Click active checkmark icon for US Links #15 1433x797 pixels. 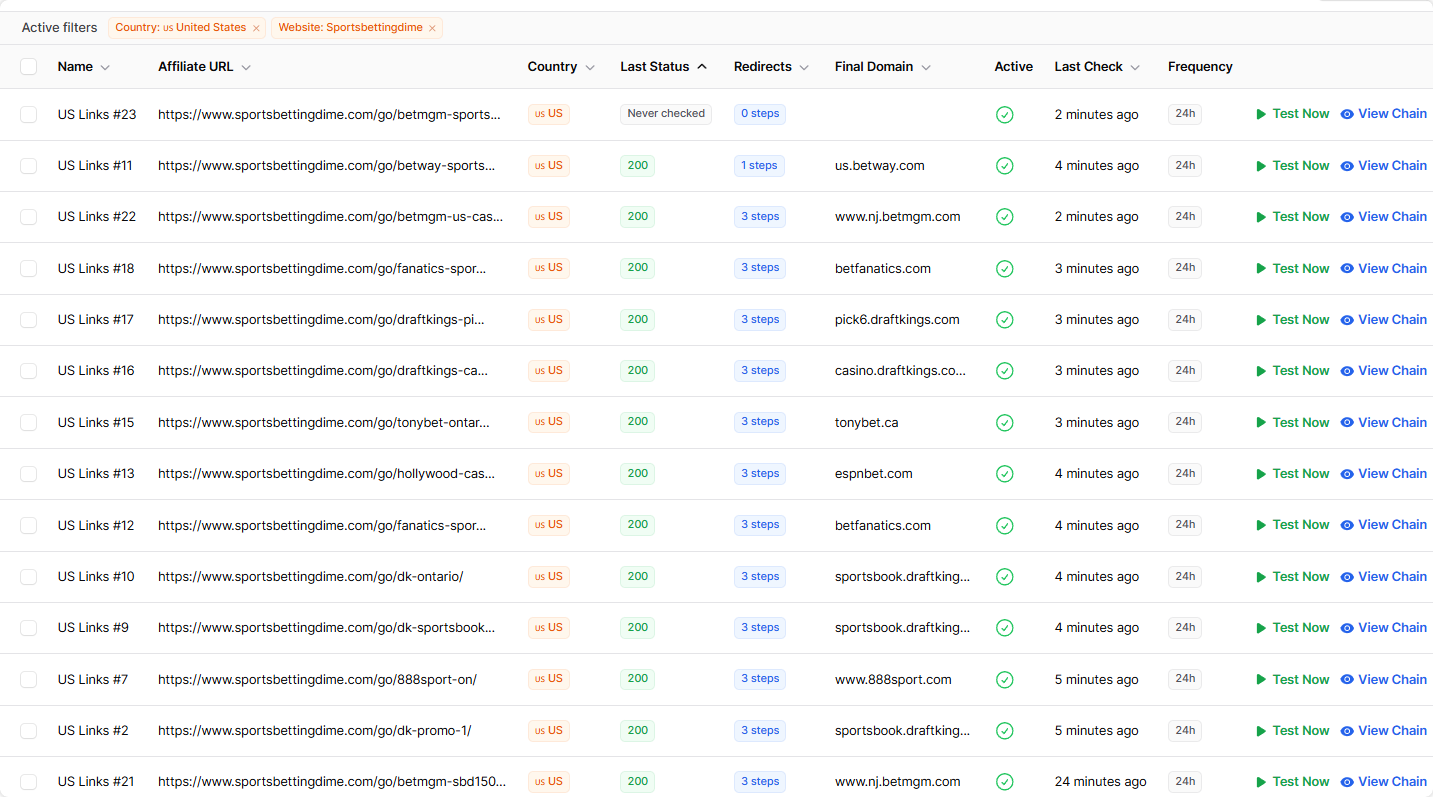(x=1005, y=423)
